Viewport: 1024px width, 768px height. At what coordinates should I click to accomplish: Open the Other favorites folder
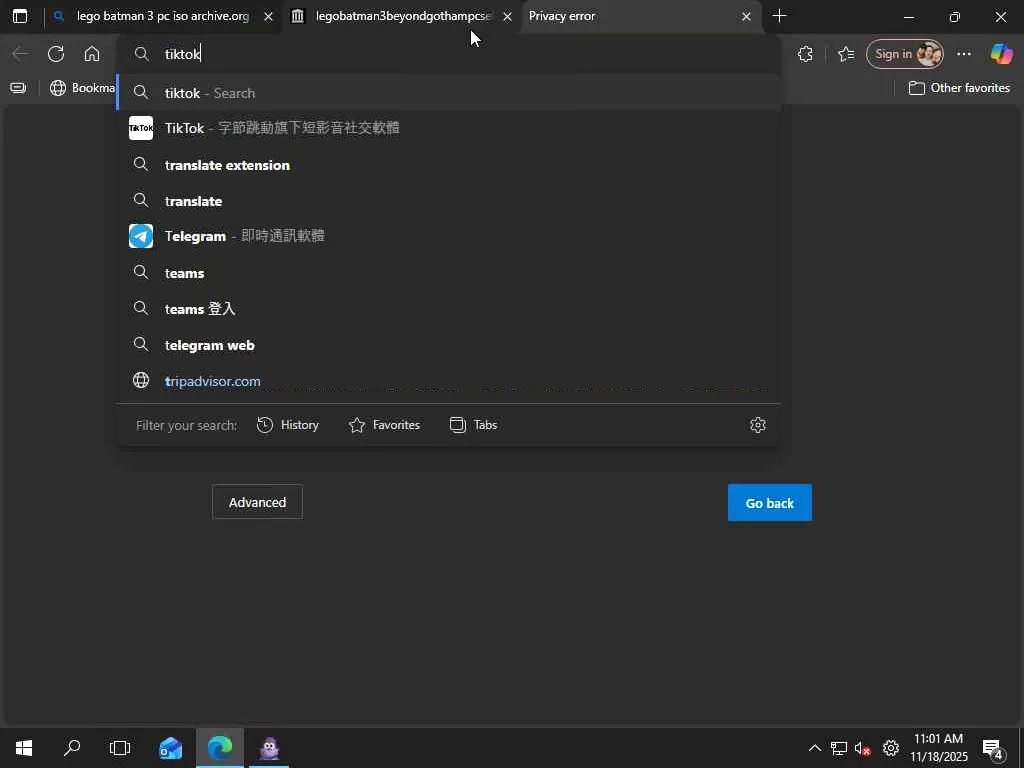click(x=959, y=88)
